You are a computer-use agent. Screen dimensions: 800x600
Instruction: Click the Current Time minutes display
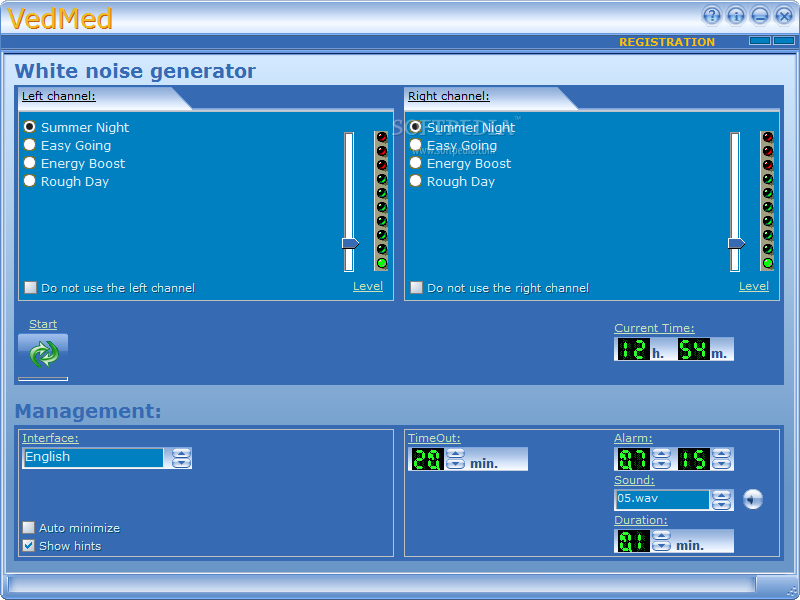694,349
